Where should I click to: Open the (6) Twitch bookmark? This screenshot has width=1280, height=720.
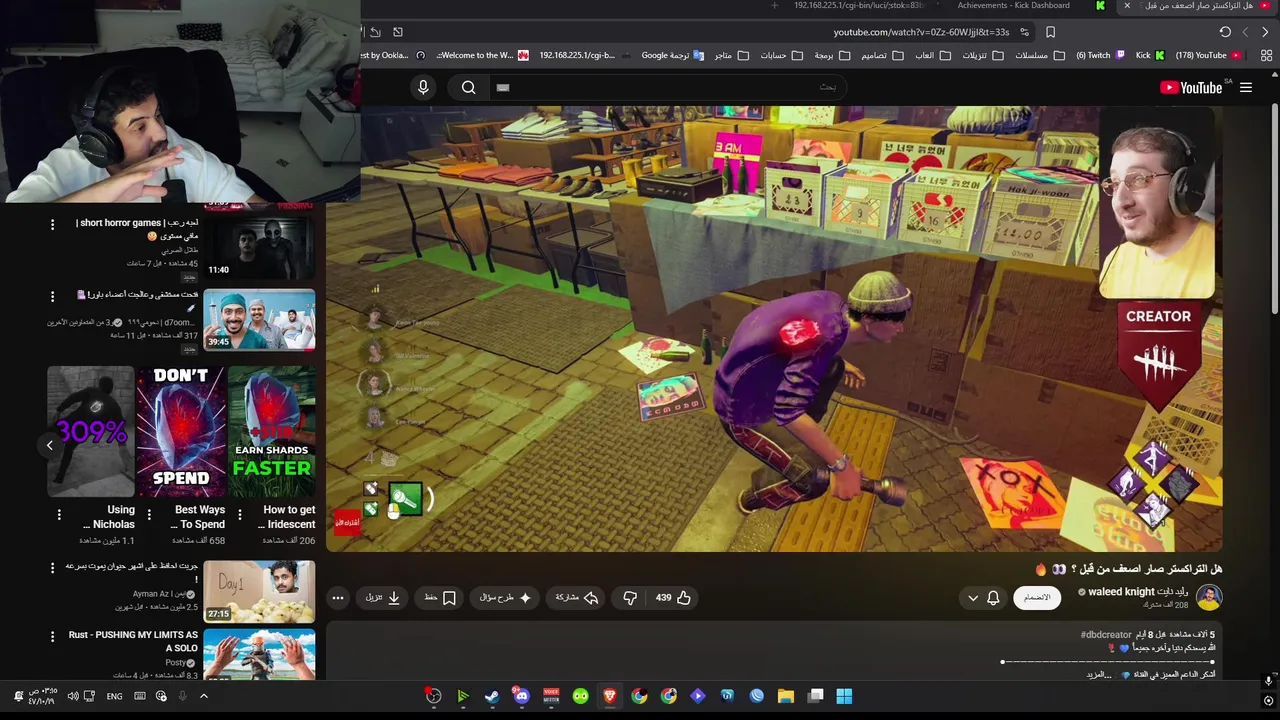[x=1101, y=55]
